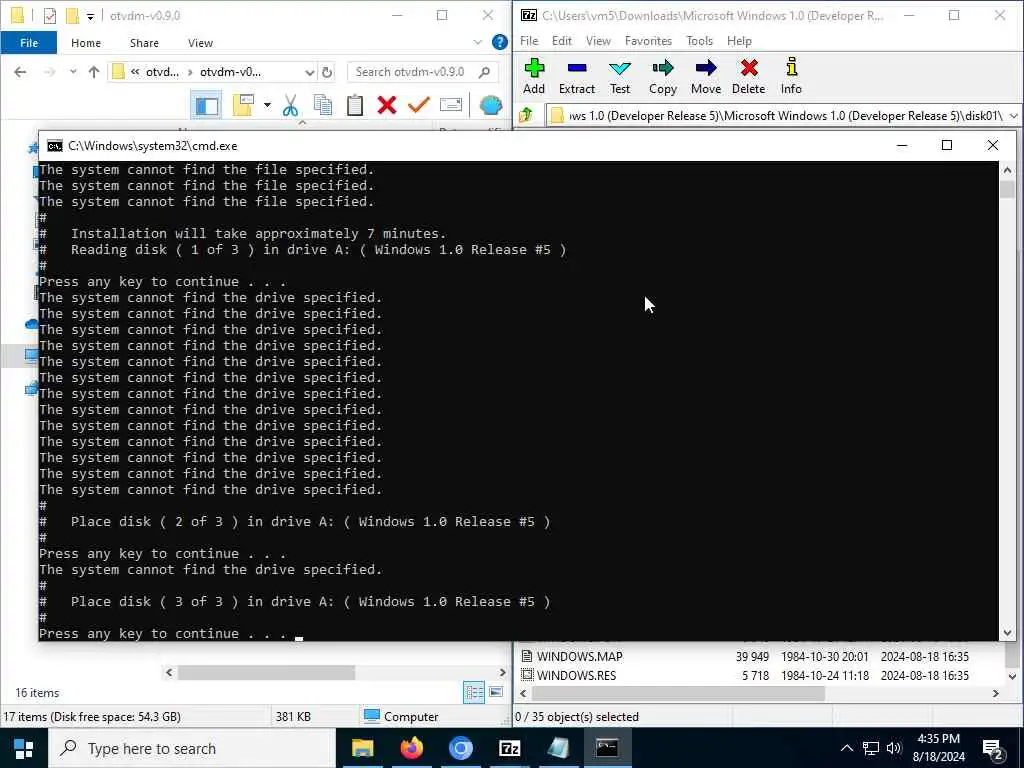Screen dimensions: 1024x768
Task: Go up one folder in 7-Zip
Action: (x=526, y=116)
